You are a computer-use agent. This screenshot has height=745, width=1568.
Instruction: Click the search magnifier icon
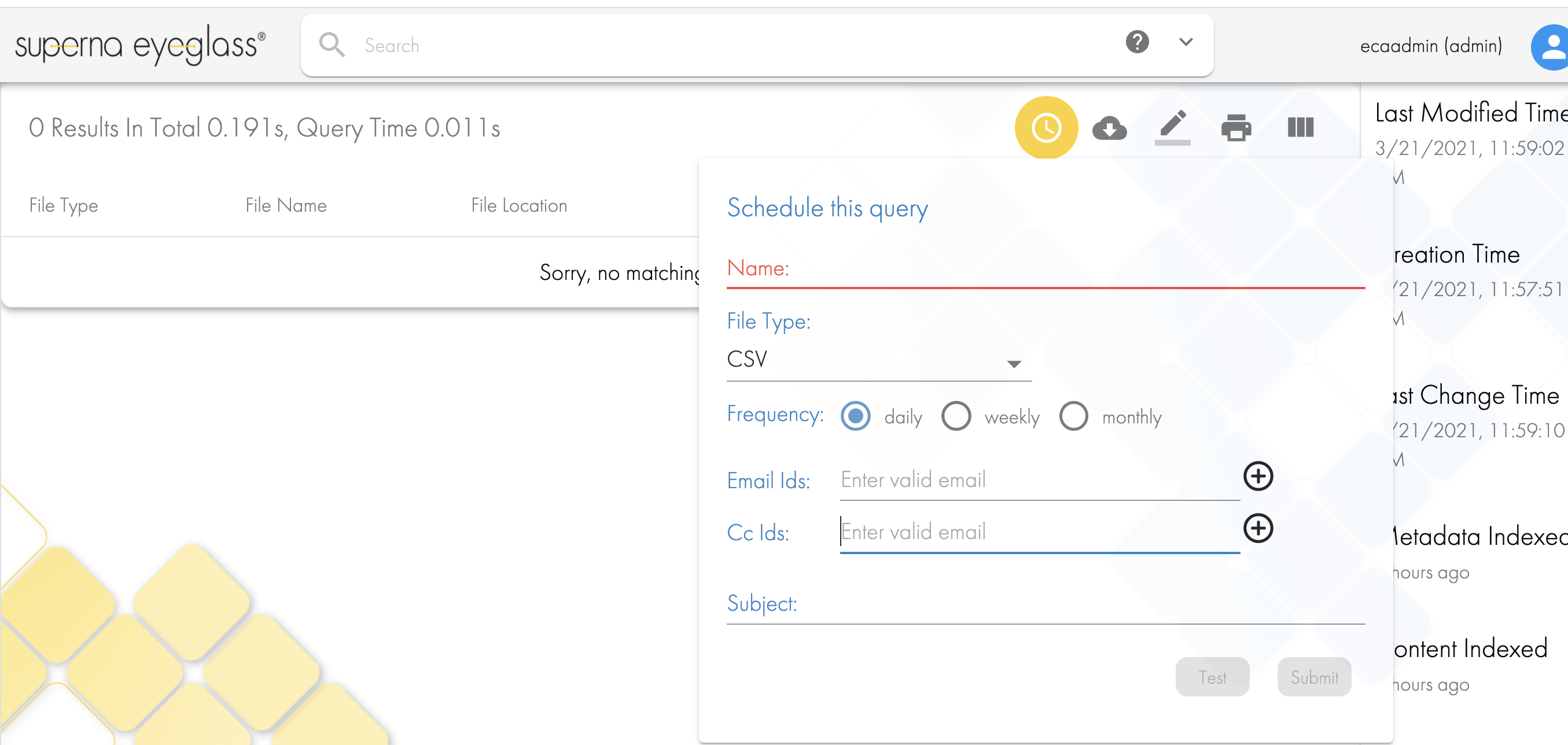click(x=332, y=45)
